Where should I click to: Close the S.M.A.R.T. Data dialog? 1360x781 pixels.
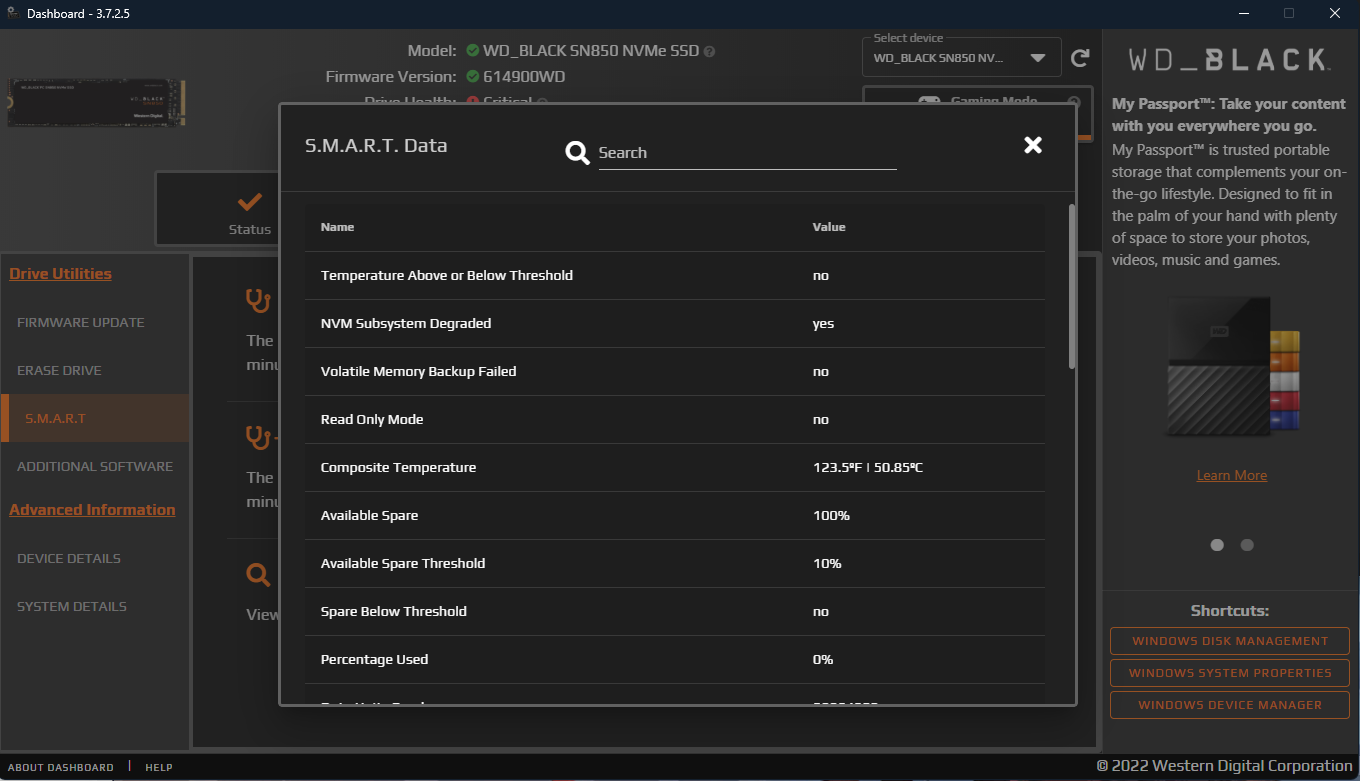tap(1033, 145)
